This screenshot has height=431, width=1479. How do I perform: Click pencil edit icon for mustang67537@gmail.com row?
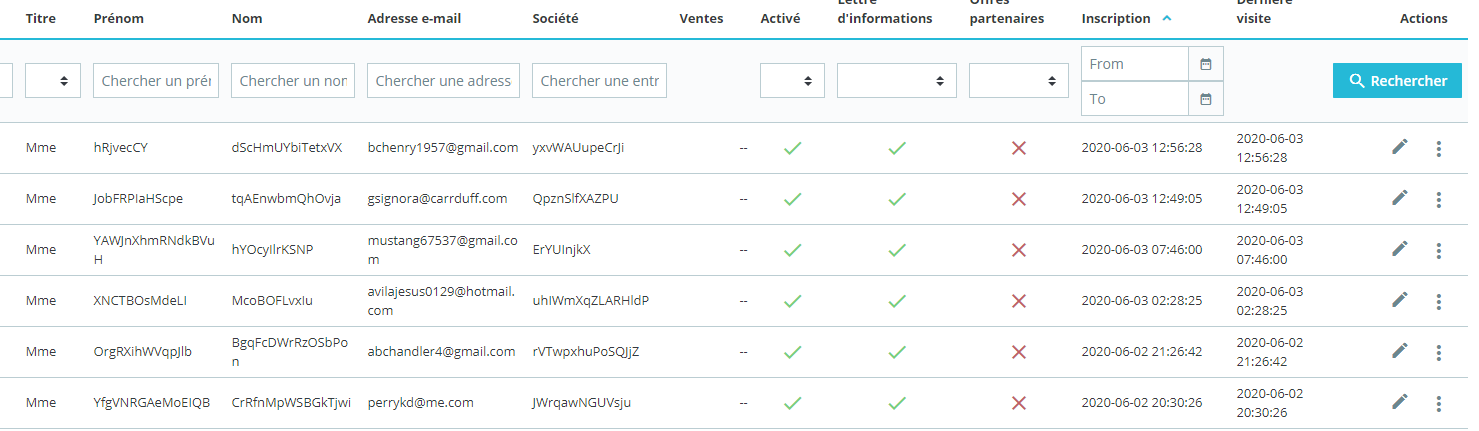point(1399,248)
